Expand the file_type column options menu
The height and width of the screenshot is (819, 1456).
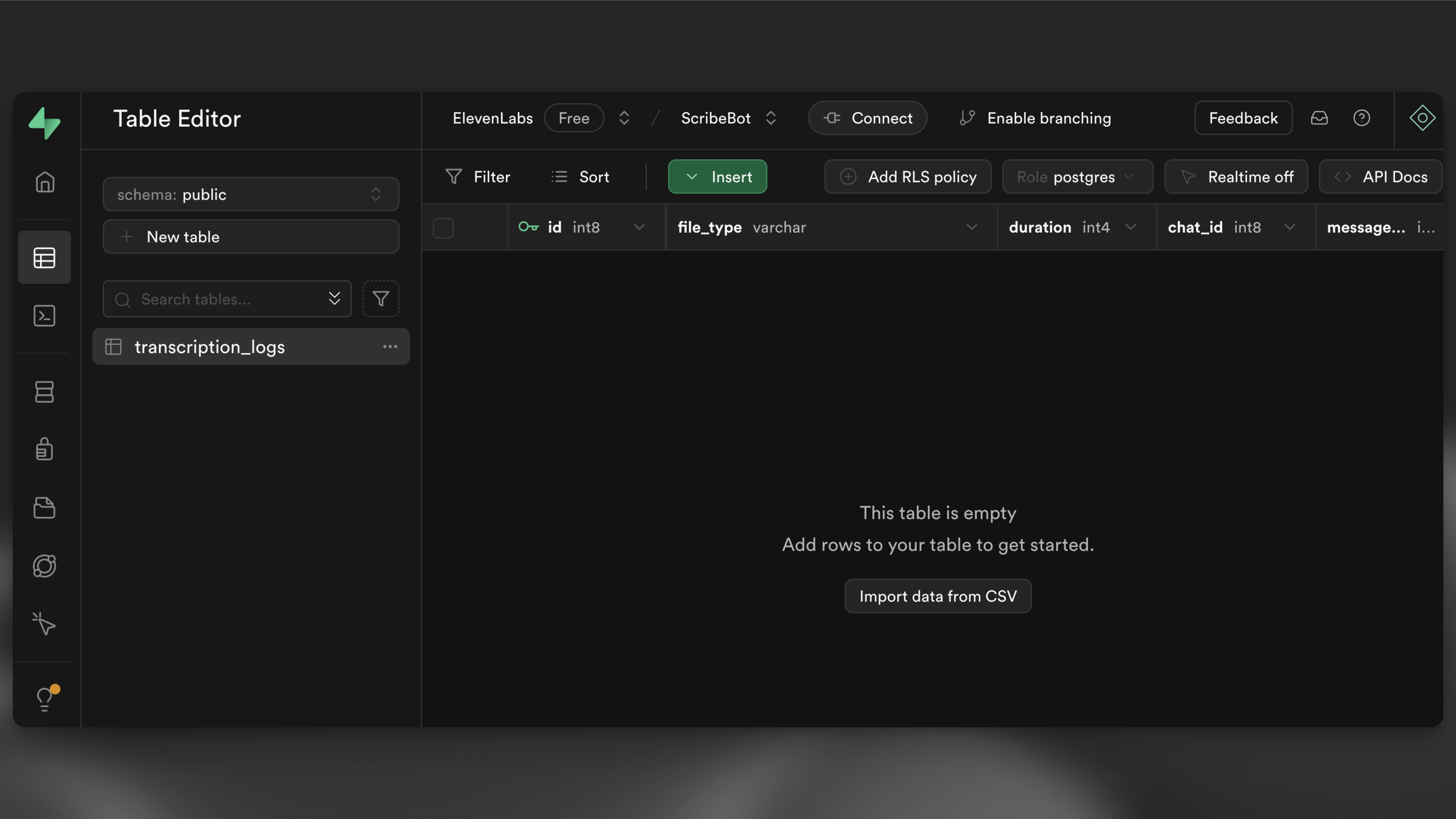pyautogui.click(x=972, y=227)
